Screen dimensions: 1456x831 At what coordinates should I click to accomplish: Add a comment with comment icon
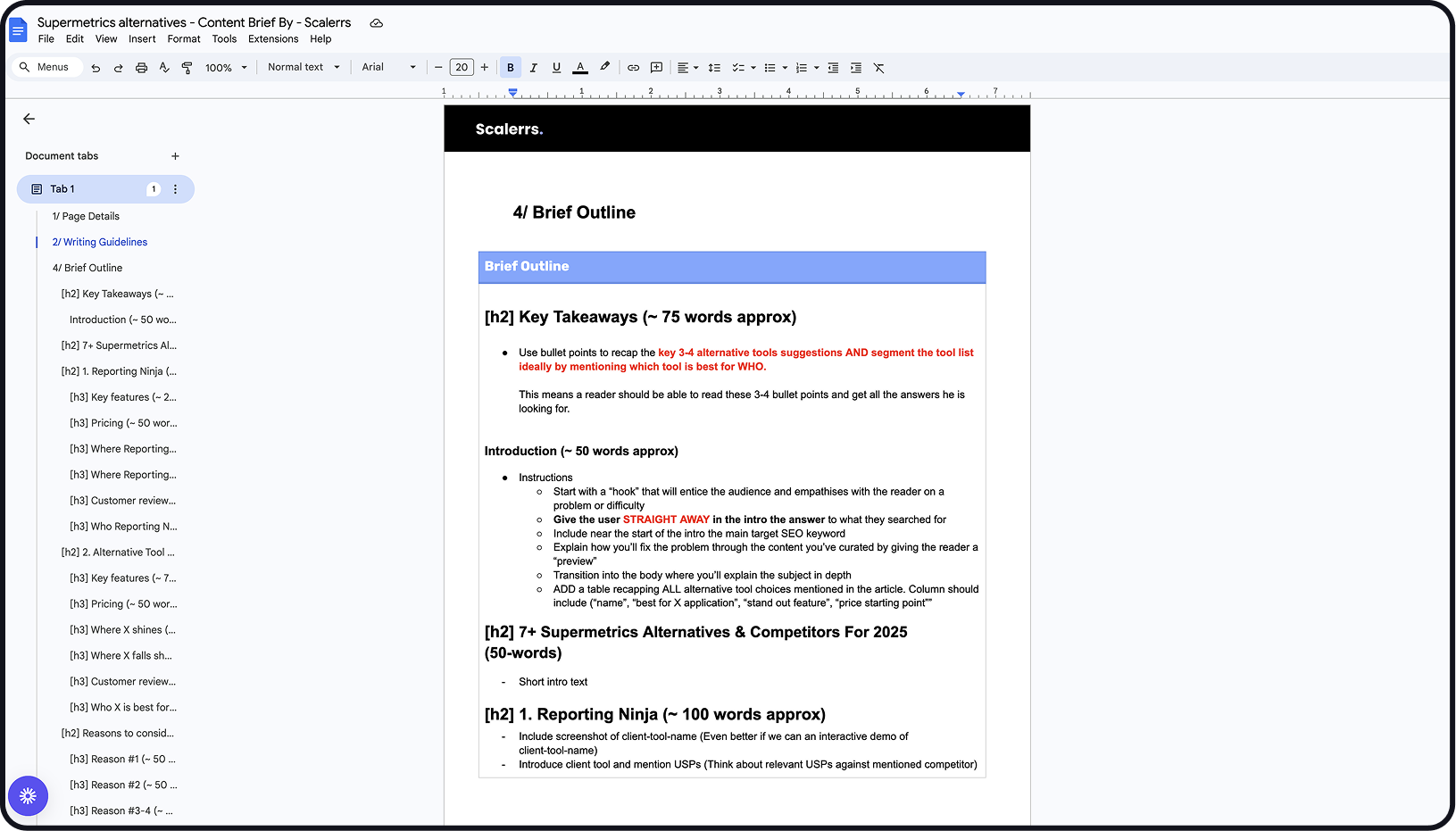[x=657, y=68]
